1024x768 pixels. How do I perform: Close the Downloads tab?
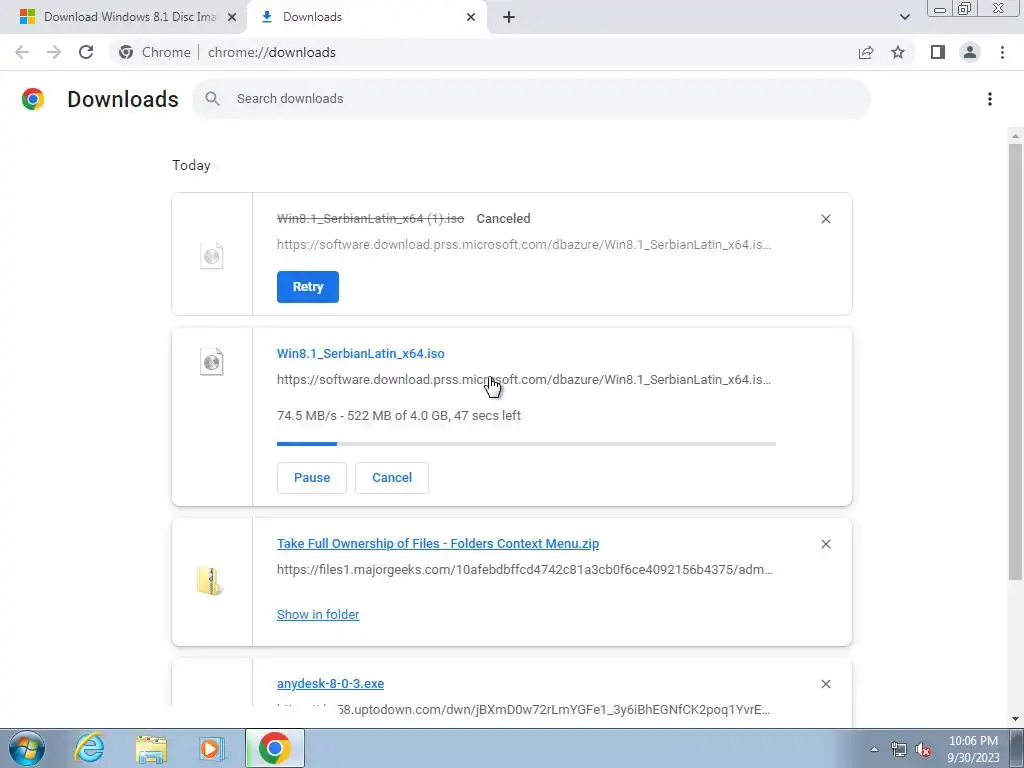click(x=471, y=17)
